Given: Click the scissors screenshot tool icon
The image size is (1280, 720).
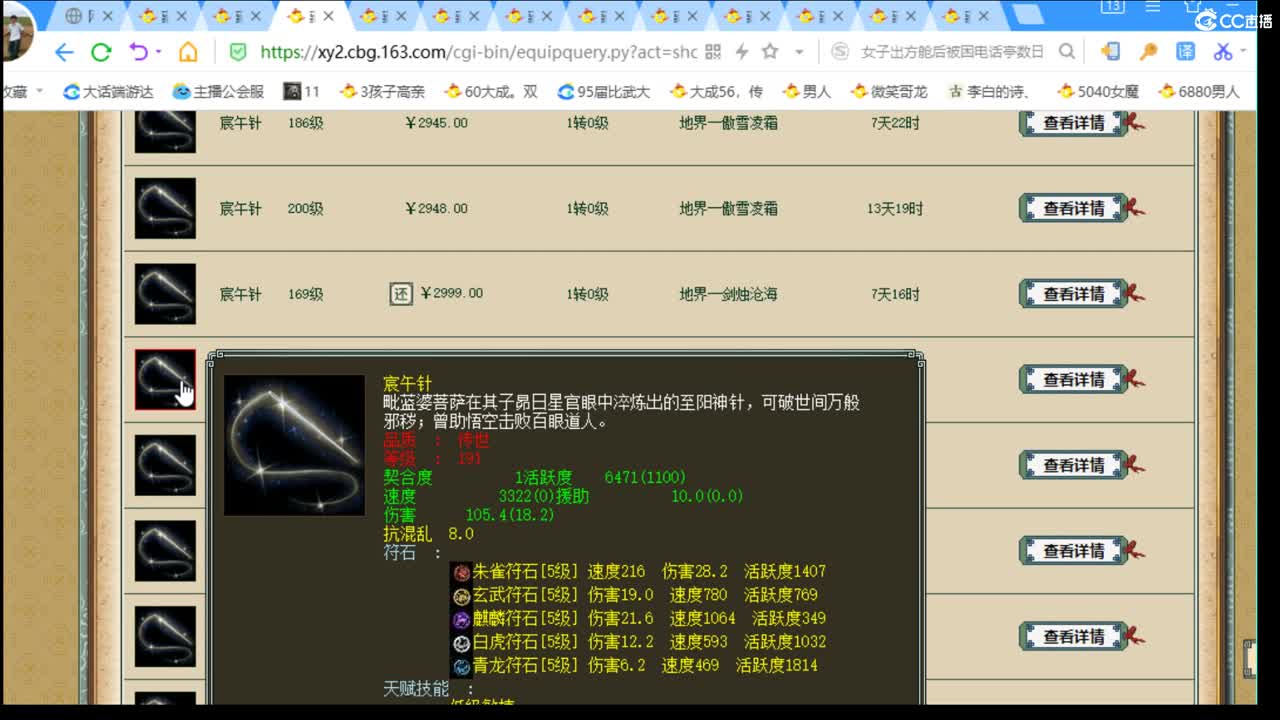Looking at the screenshot, I should (x=1222, y=52).
